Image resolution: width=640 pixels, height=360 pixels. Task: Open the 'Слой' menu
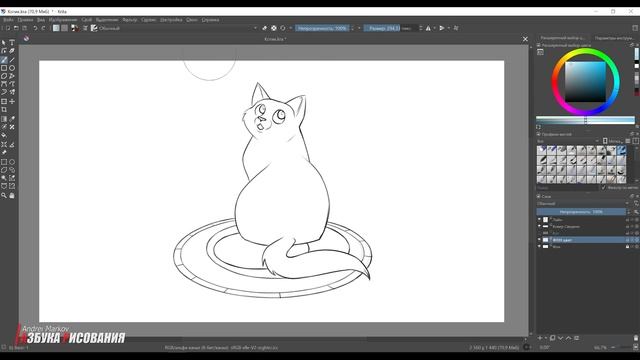(x=87, y=20)
